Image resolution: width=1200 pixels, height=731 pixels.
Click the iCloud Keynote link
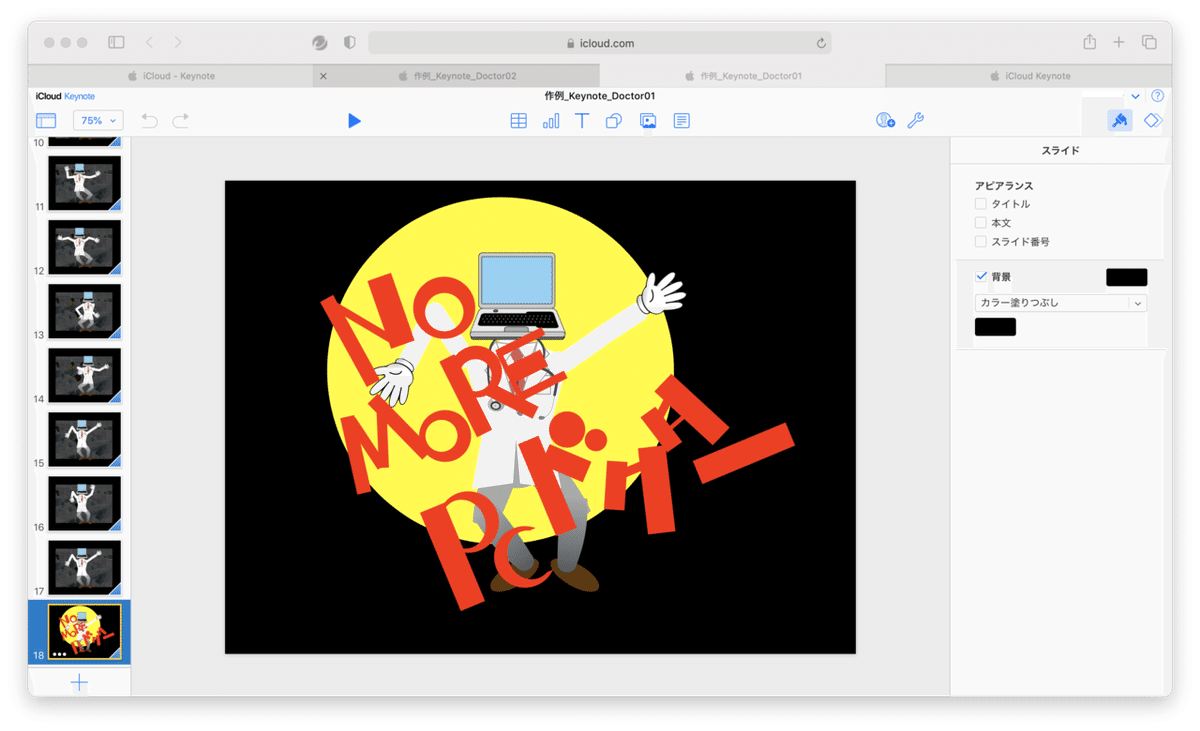point(65,96)
